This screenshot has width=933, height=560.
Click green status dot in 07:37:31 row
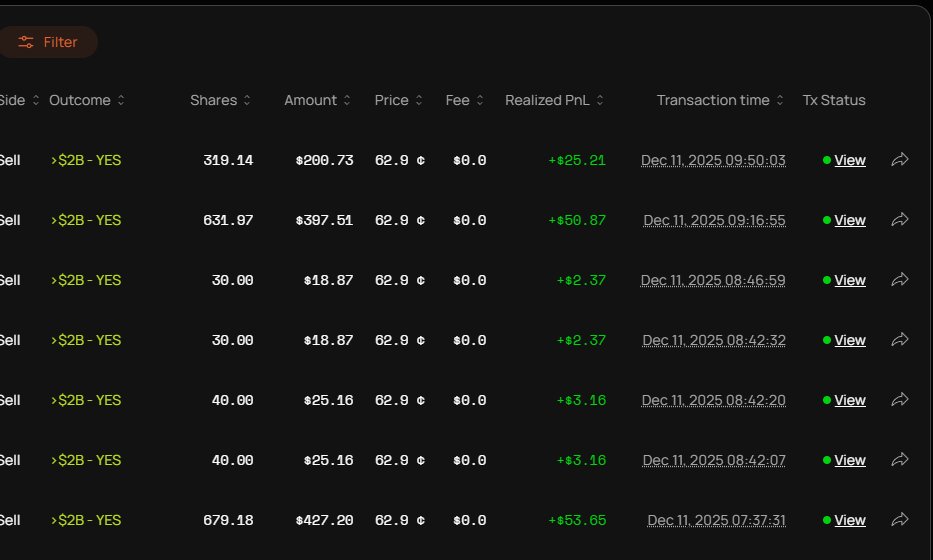tap(826, 520)
